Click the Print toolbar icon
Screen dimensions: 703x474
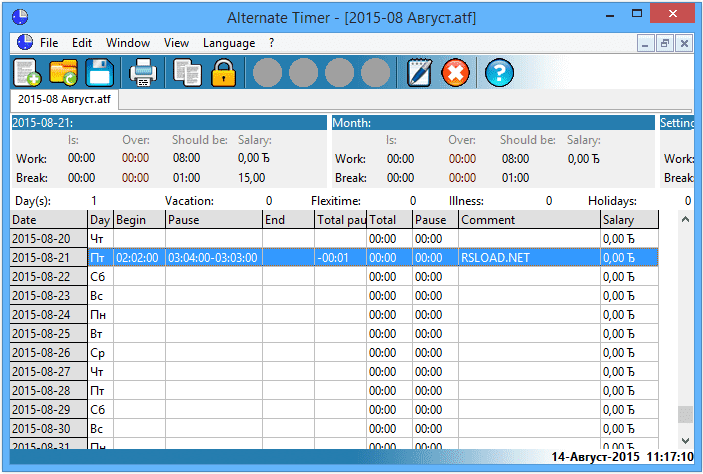pos(142,73)
